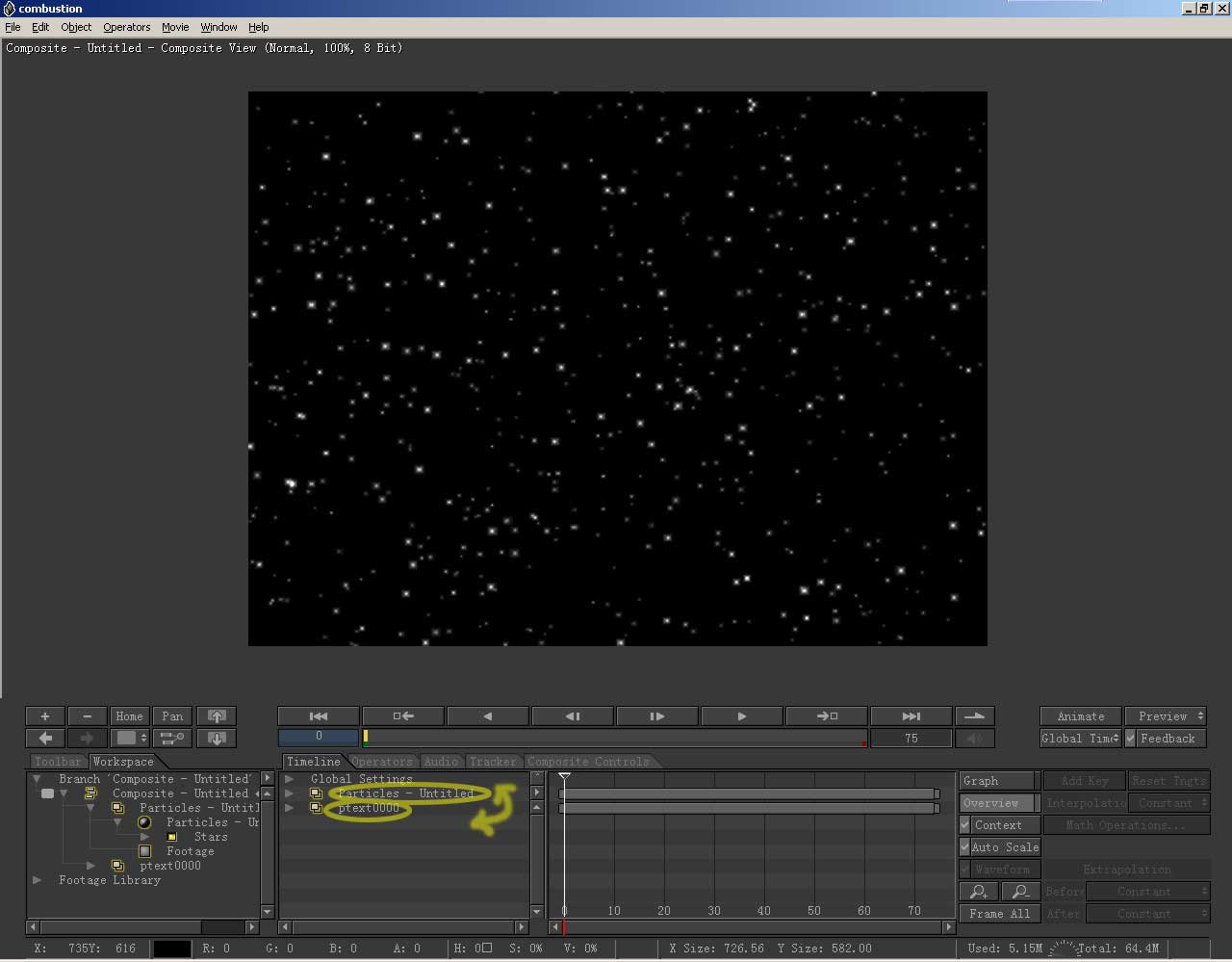Uncheck the Context checkbox
The height and width of the screenshot is (962, 1232).
(965, 825)
